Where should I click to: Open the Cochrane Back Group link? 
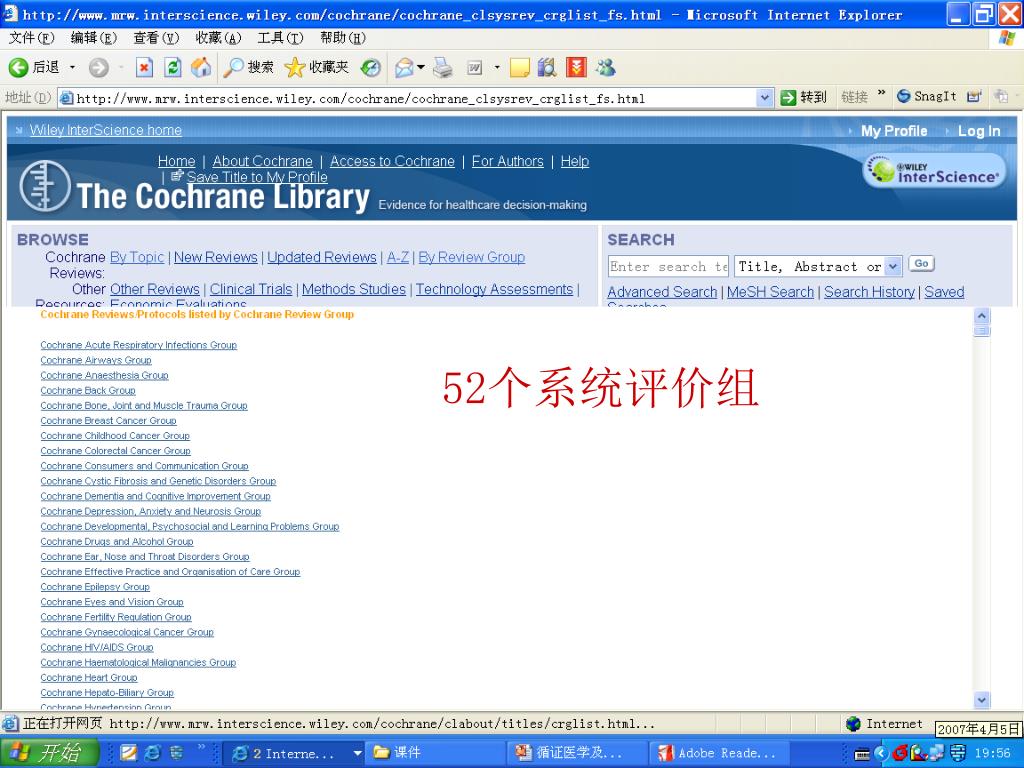coord(88,391)
